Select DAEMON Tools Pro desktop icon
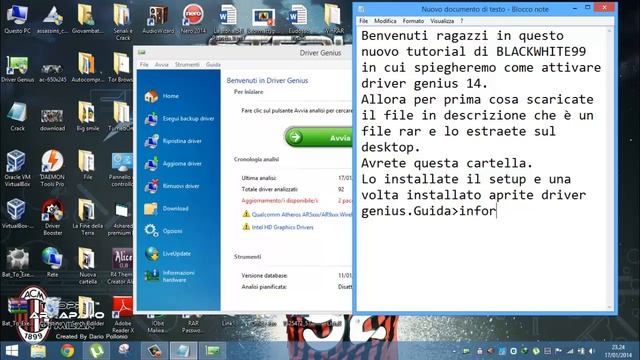The width and height of the screenshot is (640, 360). click(x=52, y=168)
